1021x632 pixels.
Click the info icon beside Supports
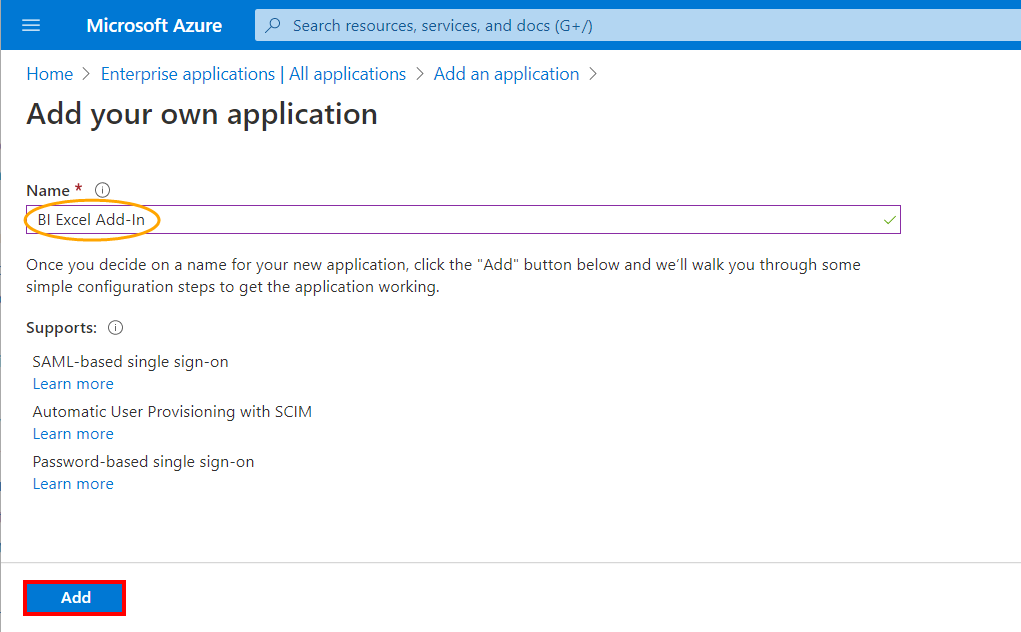[x=115, y=327]
